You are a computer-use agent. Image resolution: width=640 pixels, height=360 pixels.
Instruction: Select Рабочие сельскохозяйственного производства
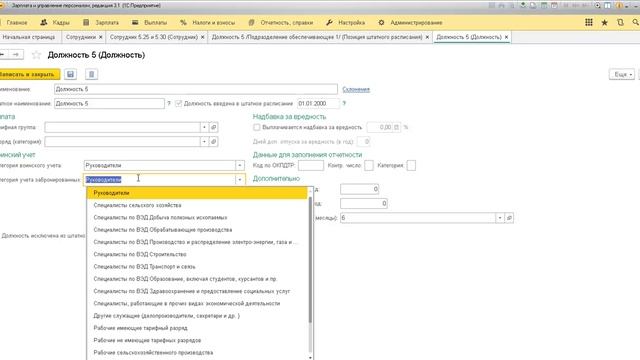(197, 352)
